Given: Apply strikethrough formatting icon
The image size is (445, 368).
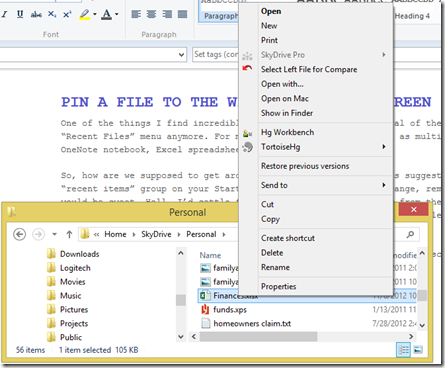Looking at the screenshot, I should [36, 14].
